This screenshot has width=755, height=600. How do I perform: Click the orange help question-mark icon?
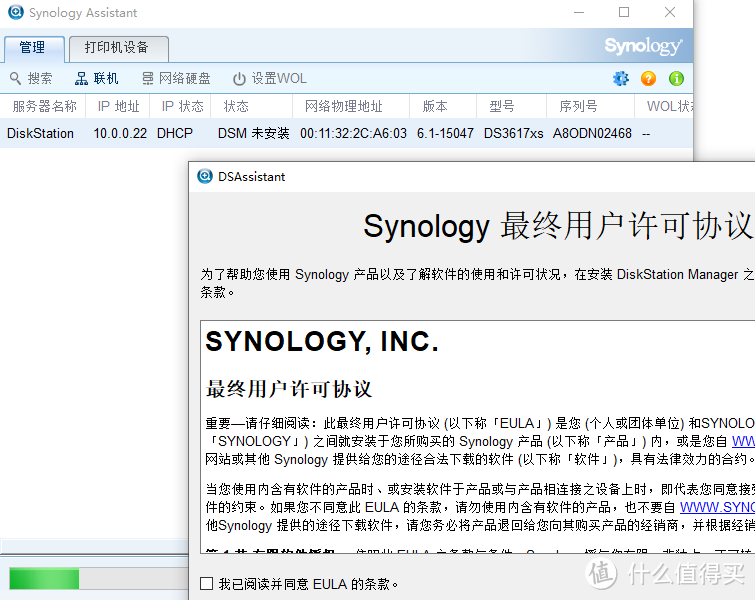click(649, 78)
